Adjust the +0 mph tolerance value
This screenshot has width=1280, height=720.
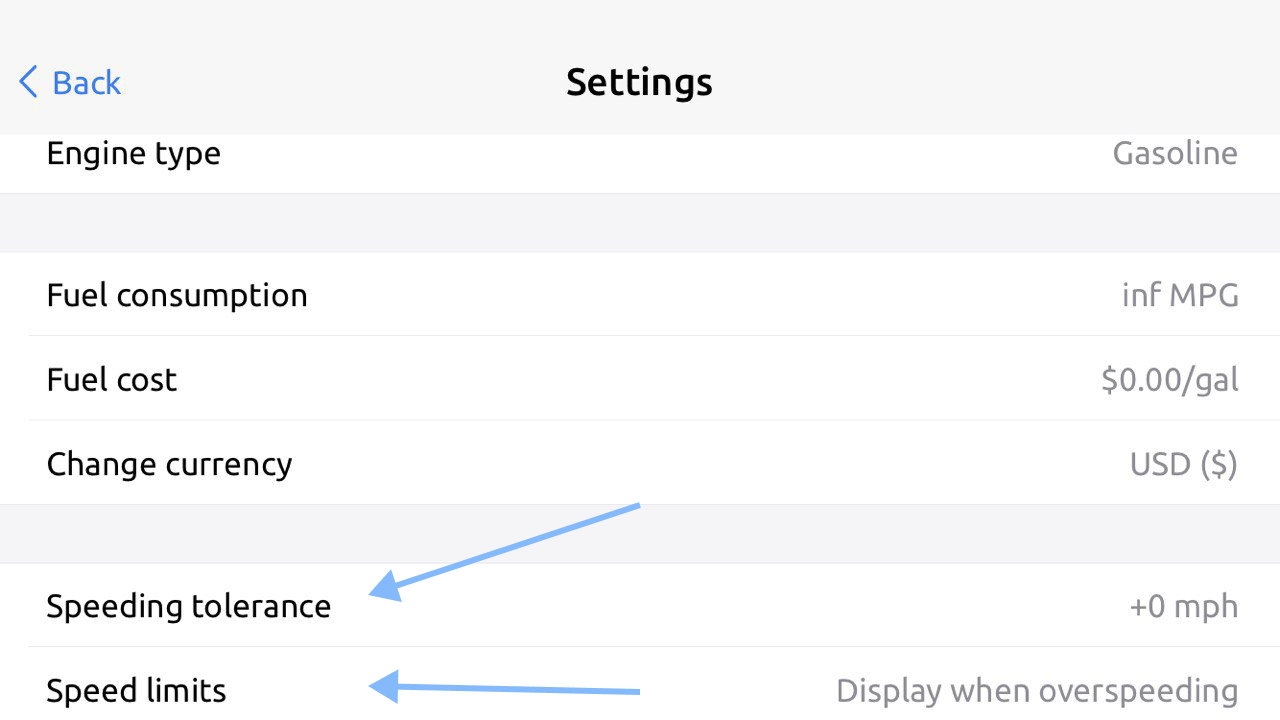pyautogui.click(x=1183, y=606)
